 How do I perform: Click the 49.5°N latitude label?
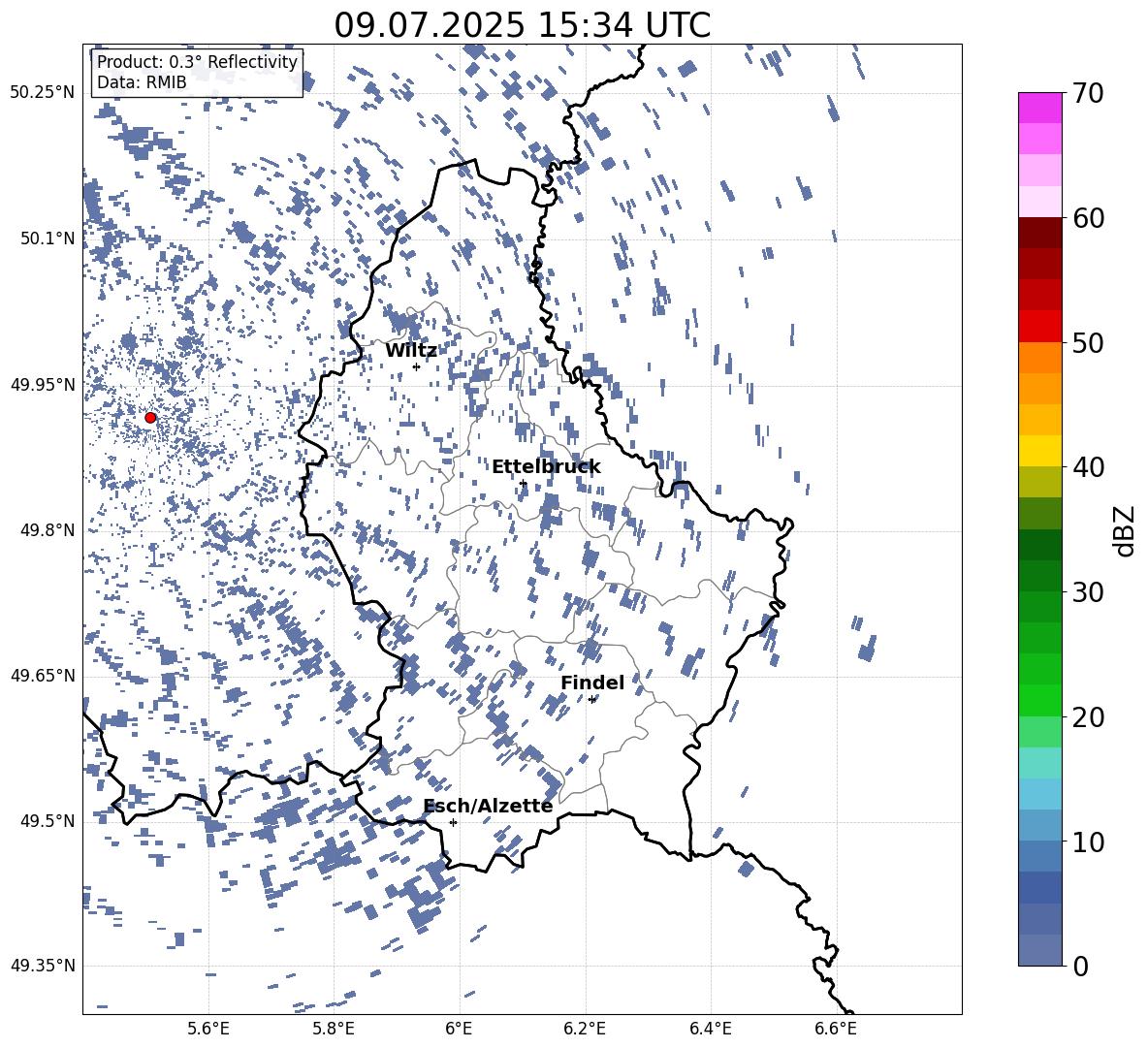(x=47, y=821)
